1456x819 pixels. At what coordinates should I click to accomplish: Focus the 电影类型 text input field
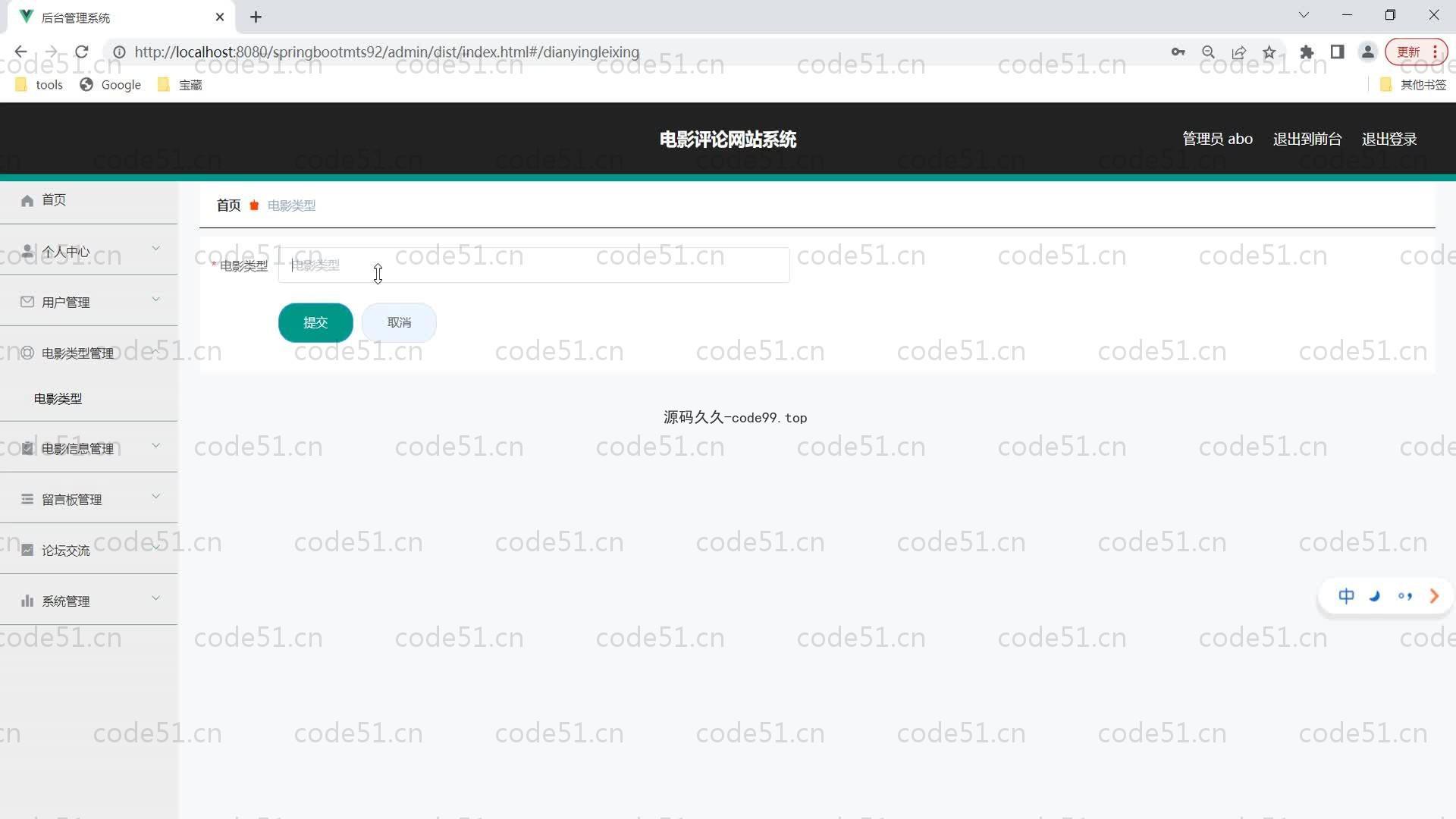coord(533,265)
